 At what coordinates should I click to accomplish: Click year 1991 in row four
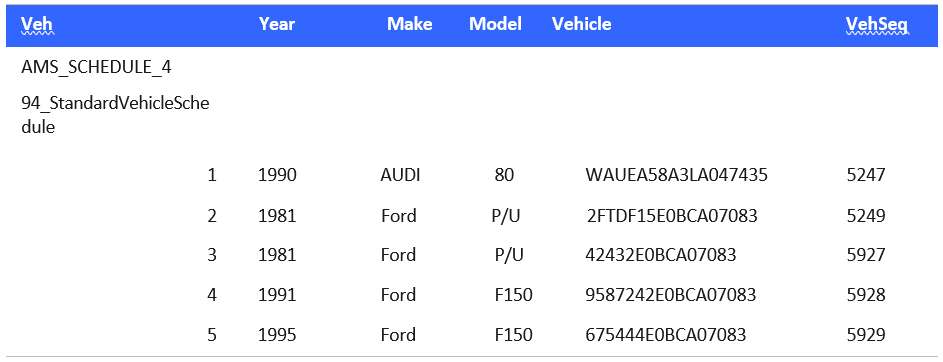(277, 295)
